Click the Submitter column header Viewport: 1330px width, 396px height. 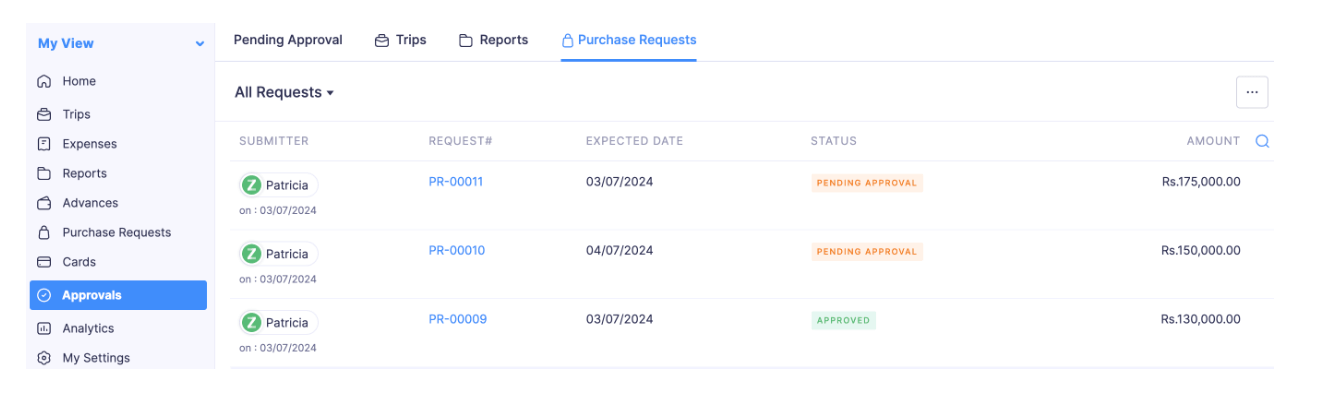point(274,141)
